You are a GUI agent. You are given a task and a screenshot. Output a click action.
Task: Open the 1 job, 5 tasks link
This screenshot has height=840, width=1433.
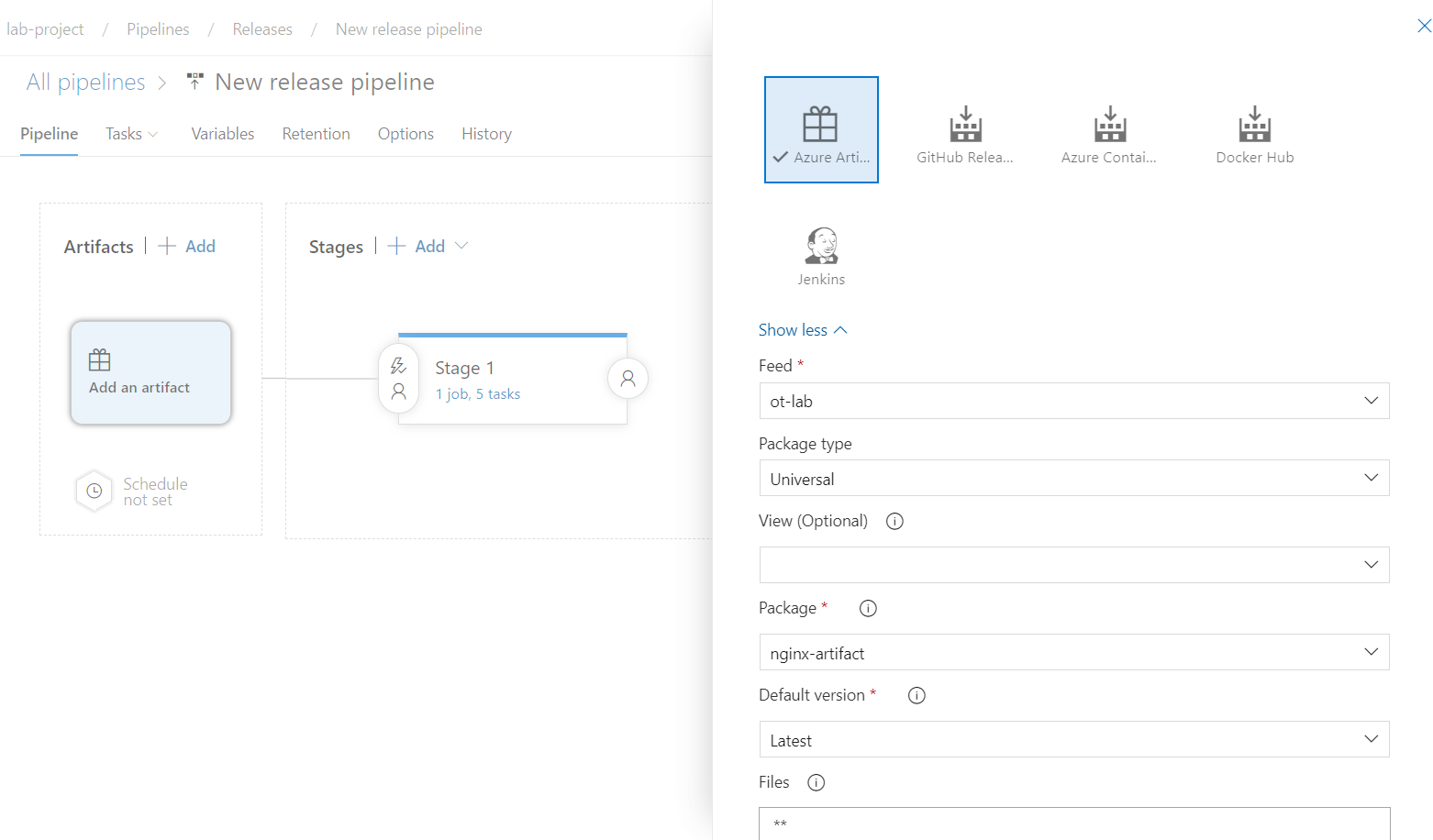pyautogui.click(x=478, y=394)
